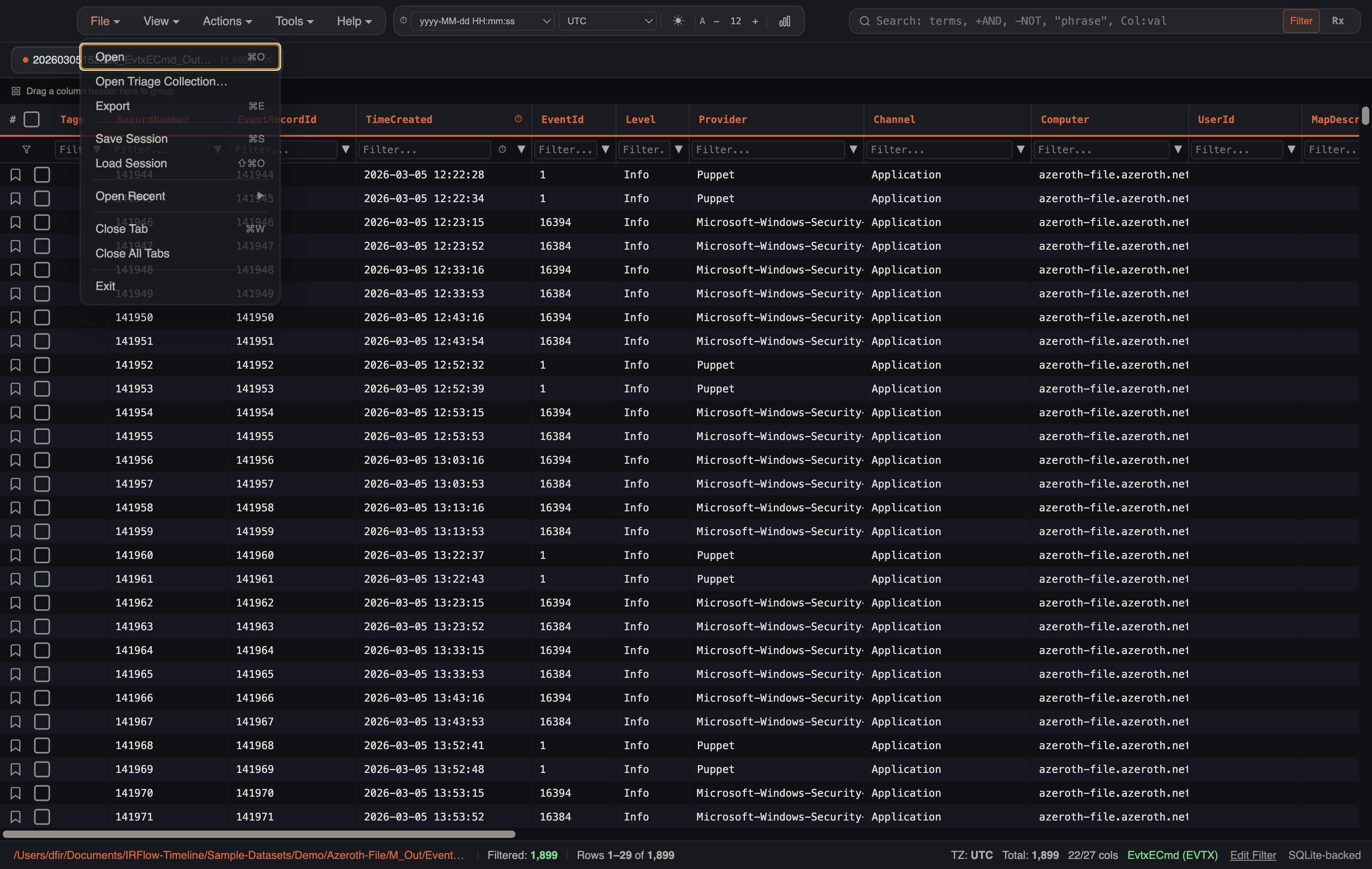This screenshot has width=1372, height=869.
Task: Sort by the Provider column header
Action: [x=723, y=119]
